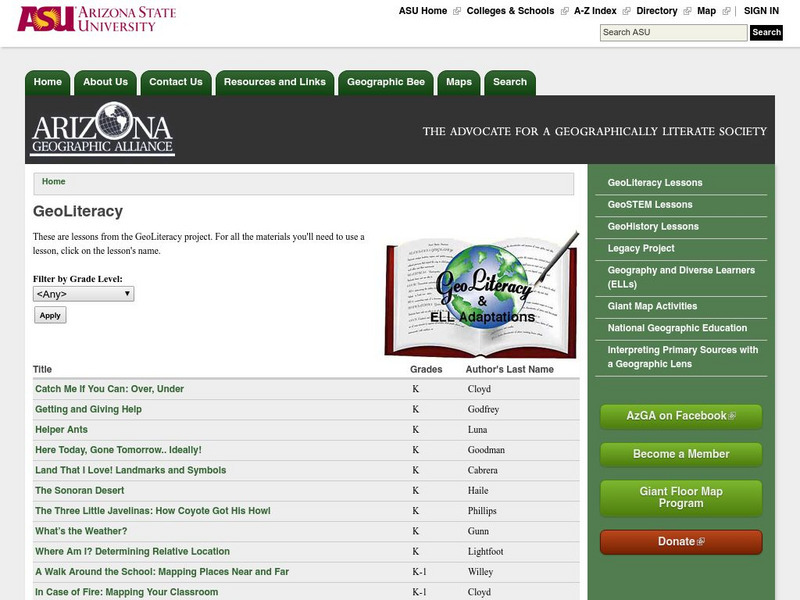Image resolution: width=800 pixels, height=600 pixels.
Task: Open In Case of Fire: Mapping Your Classroom
Action: [x=127, y=592]
